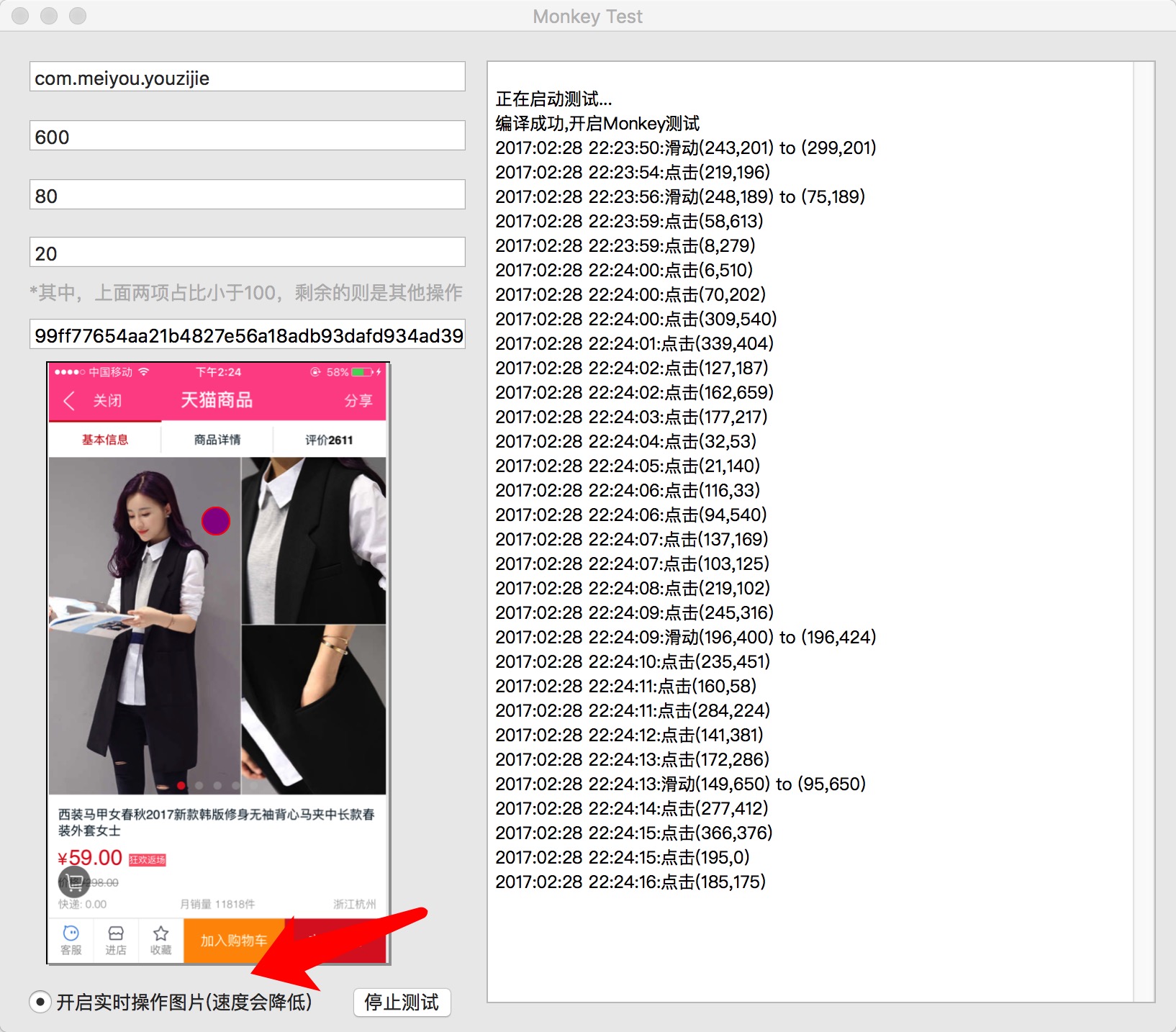Viewport: 1176px width, 1032px height.
Task: Tap the 收藏 star favorite icon
Action: click(x=160, y=940)
